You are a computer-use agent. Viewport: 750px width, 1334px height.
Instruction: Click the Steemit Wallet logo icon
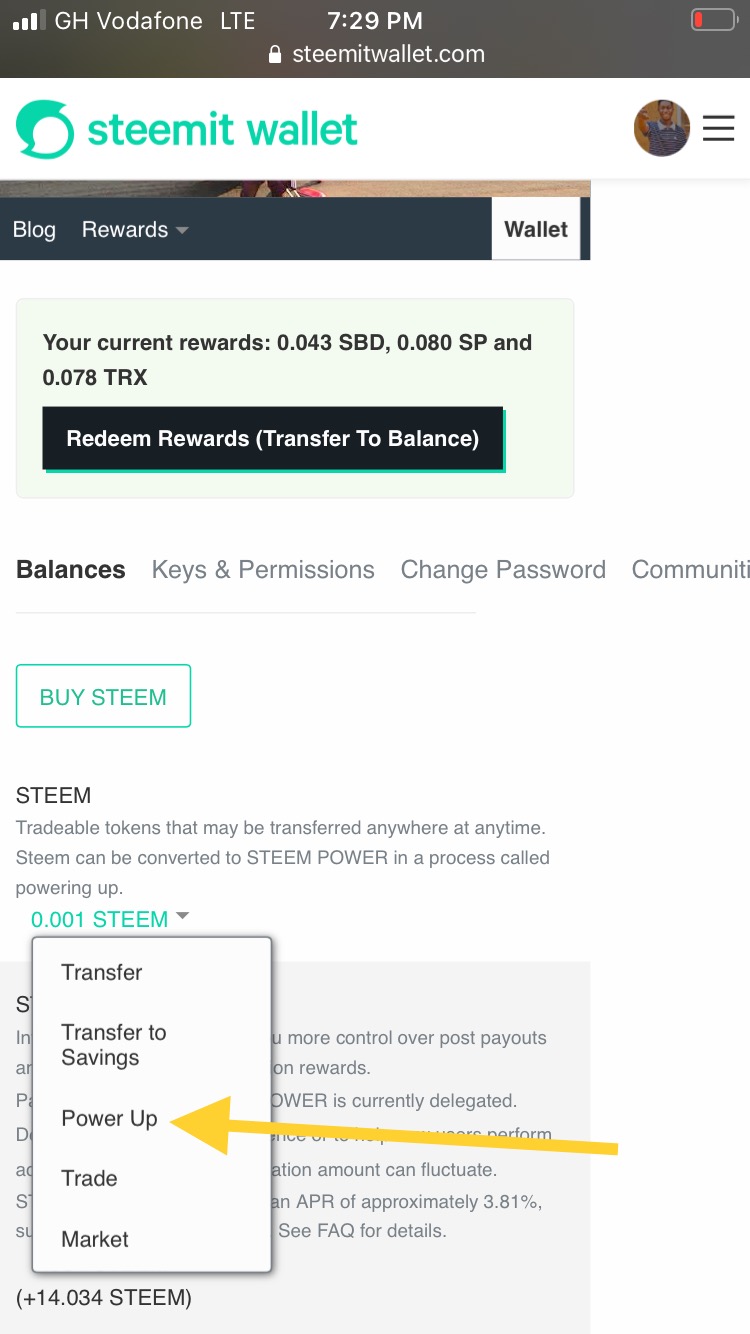pyautogui.click(x=45, y=129)
